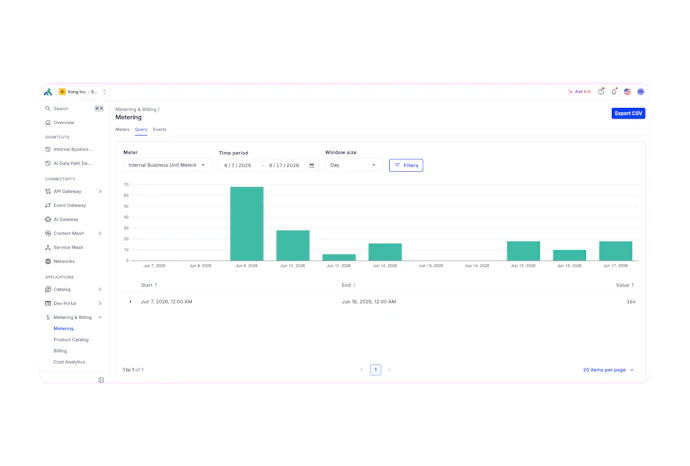Click the Catalog sidebar icon
The width and height of the screenshot is (690, 466).
(48, 289)
